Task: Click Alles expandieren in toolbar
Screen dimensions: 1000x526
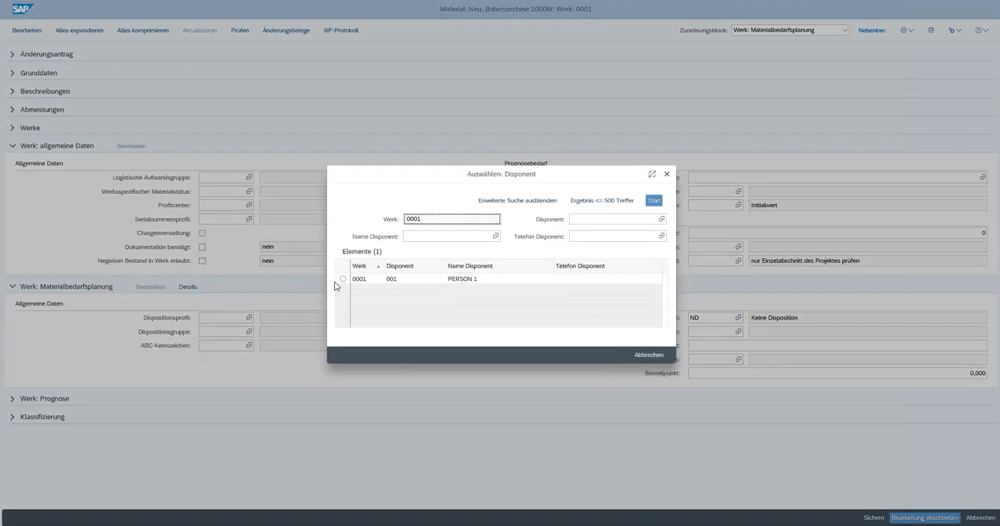Action: (x=79, y=30)
